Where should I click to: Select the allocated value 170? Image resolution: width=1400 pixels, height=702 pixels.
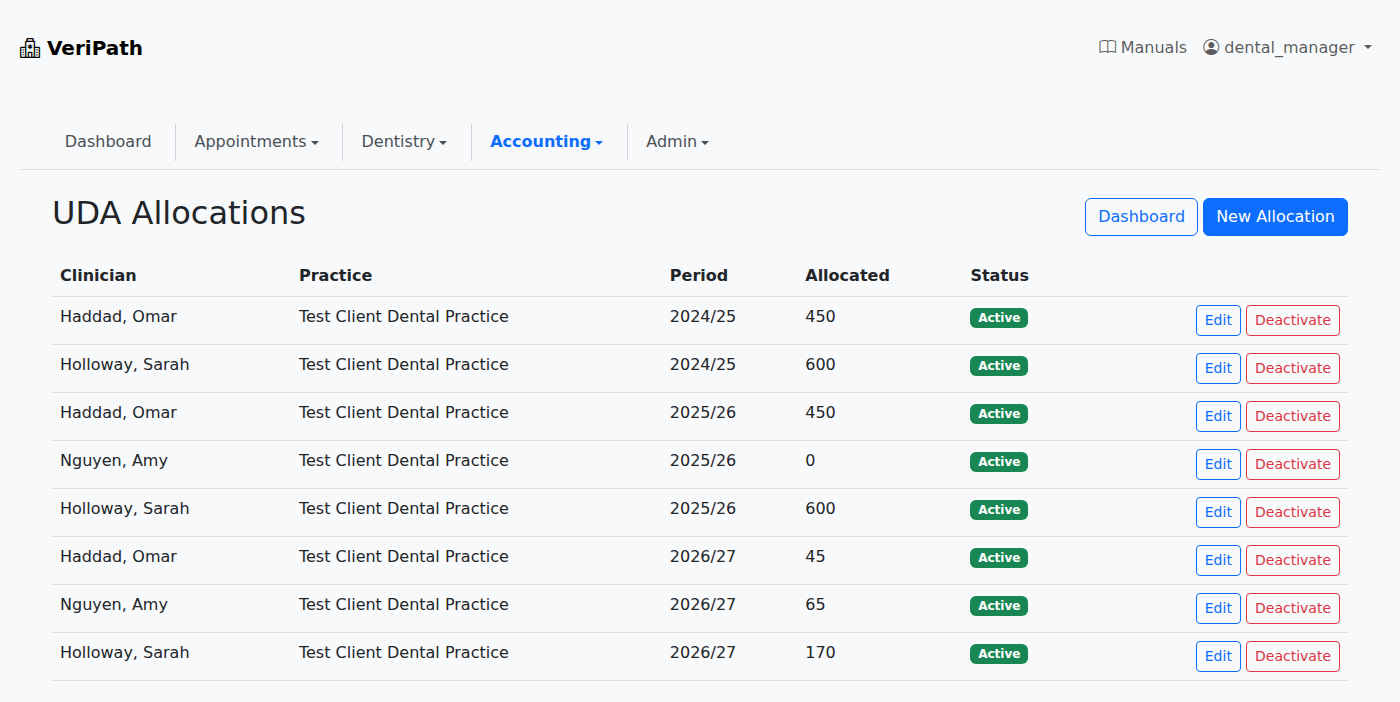[820, 652]
